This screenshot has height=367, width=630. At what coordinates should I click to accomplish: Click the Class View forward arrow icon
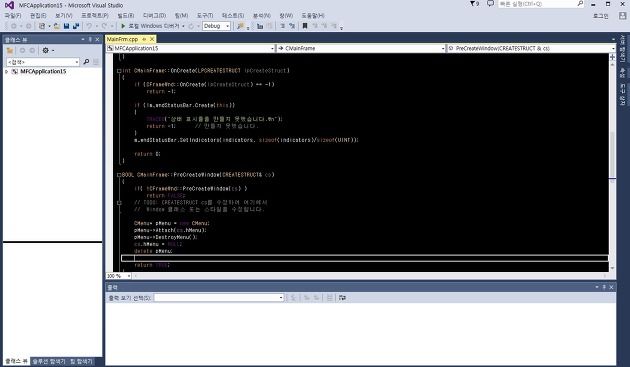coord(33,51)
